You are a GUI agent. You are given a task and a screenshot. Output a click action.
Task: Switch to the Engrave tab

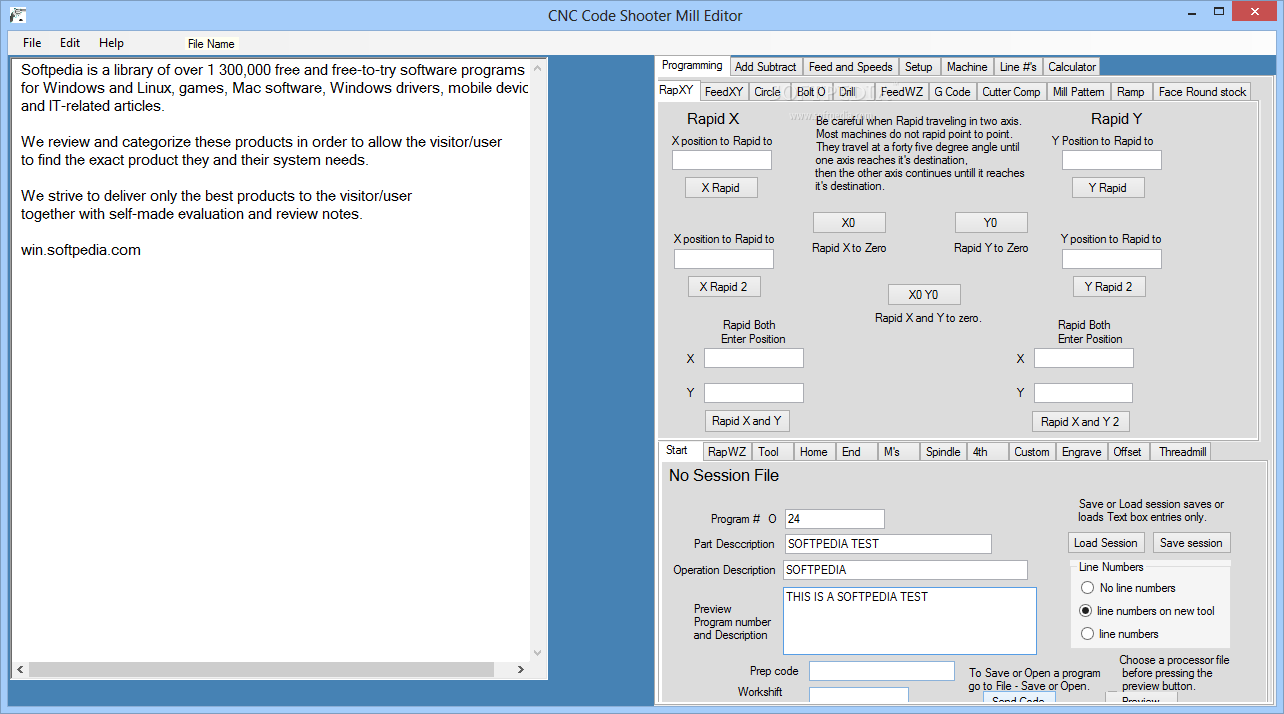(1081, 452)
